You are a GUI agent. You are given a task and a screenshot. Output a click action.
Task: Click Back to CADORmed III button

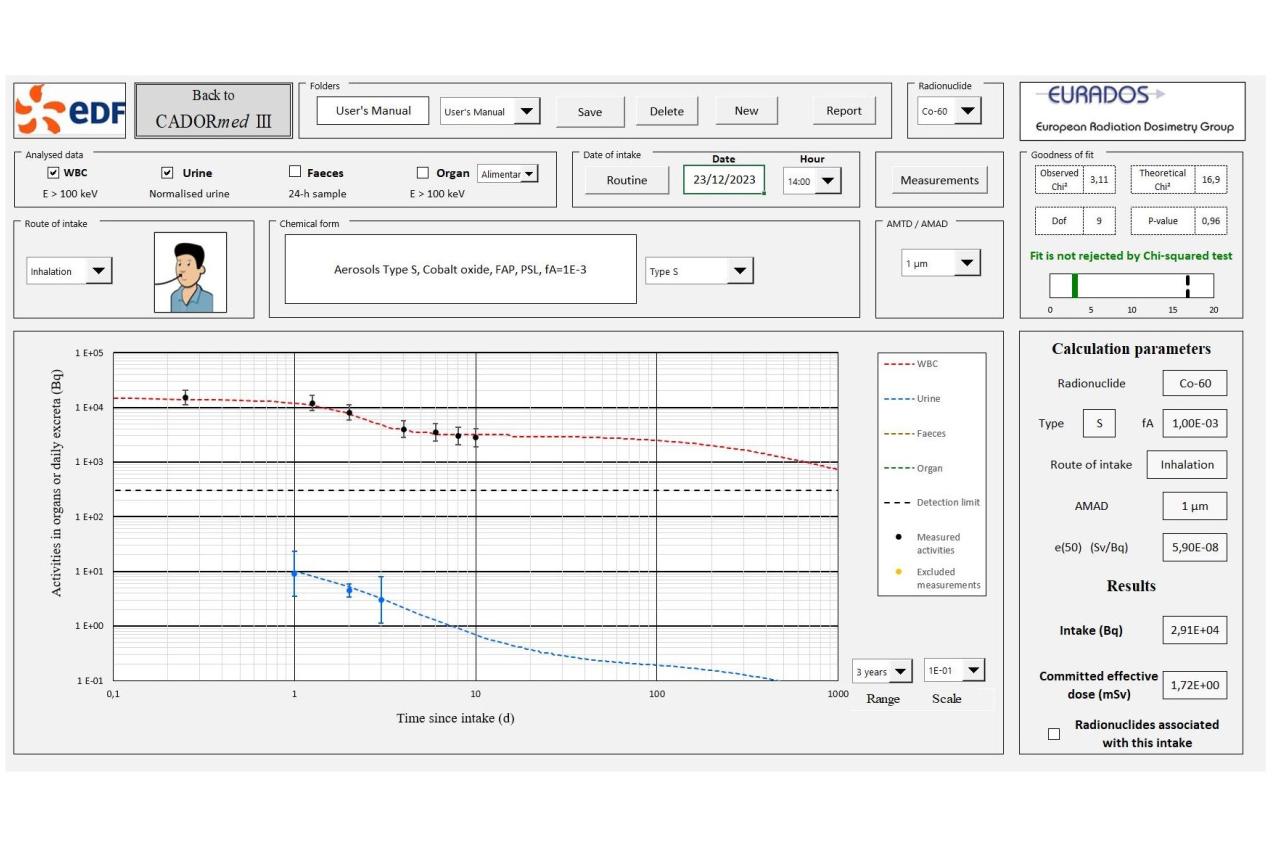pyautogui.click(x=213, y=110)
